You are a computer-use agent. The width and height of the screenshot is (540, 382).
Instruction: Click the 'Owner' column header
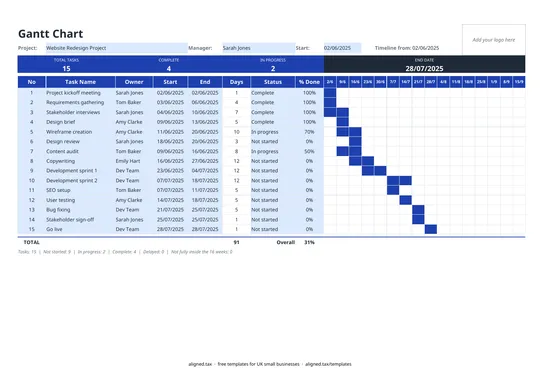(134, 82)
